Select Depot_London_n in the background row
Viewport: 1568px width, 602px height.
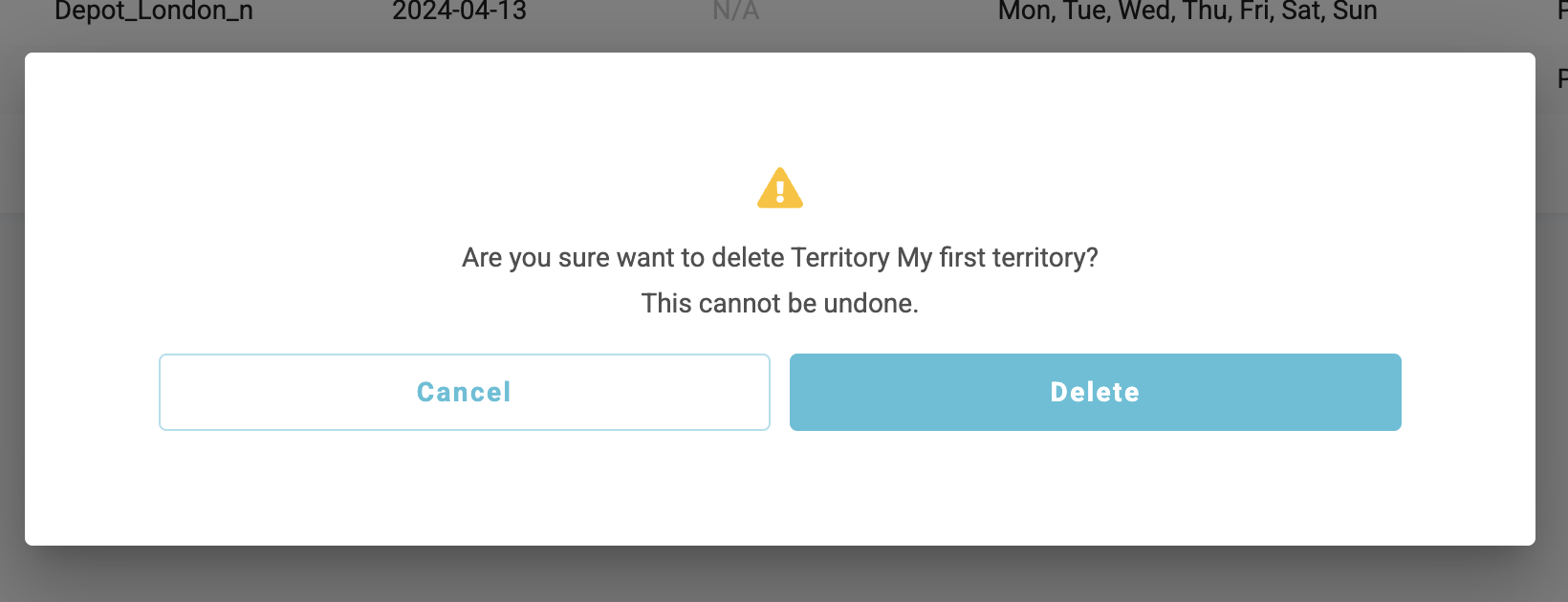pyautogui.click(x=154, y=11)
